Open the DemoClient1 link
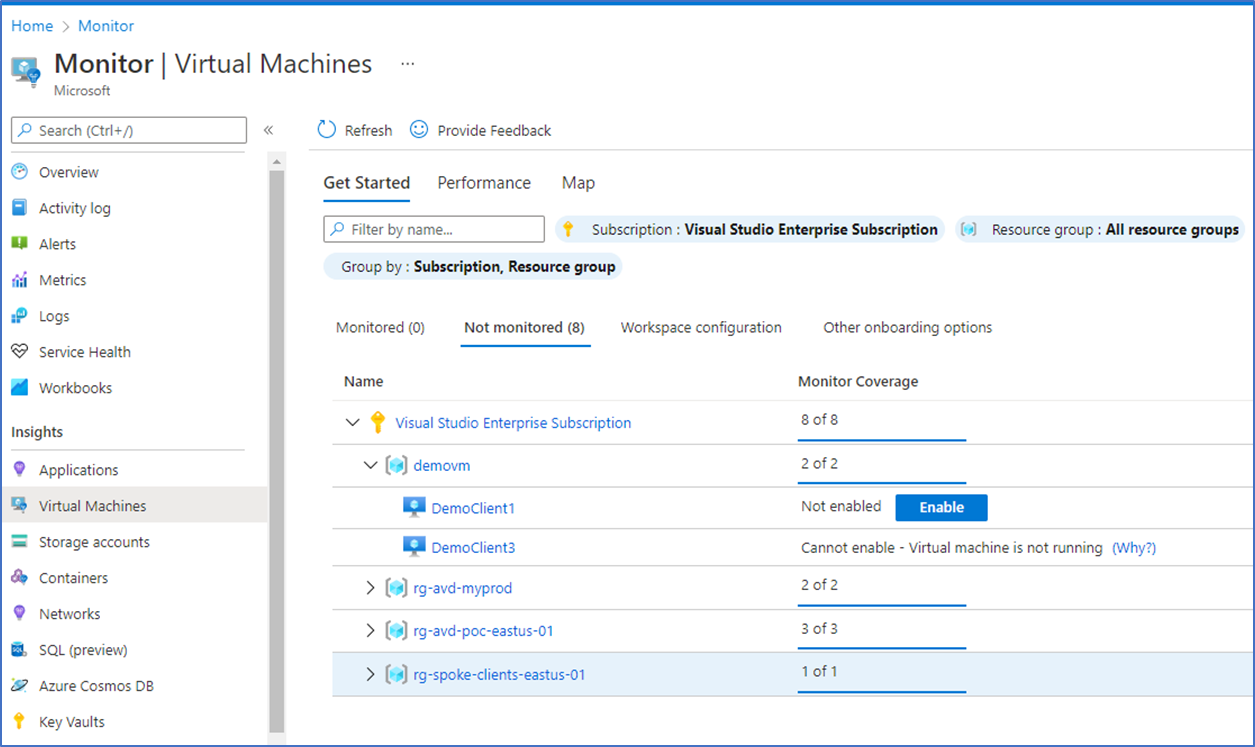1255x747 pixels. coord(473,508)
